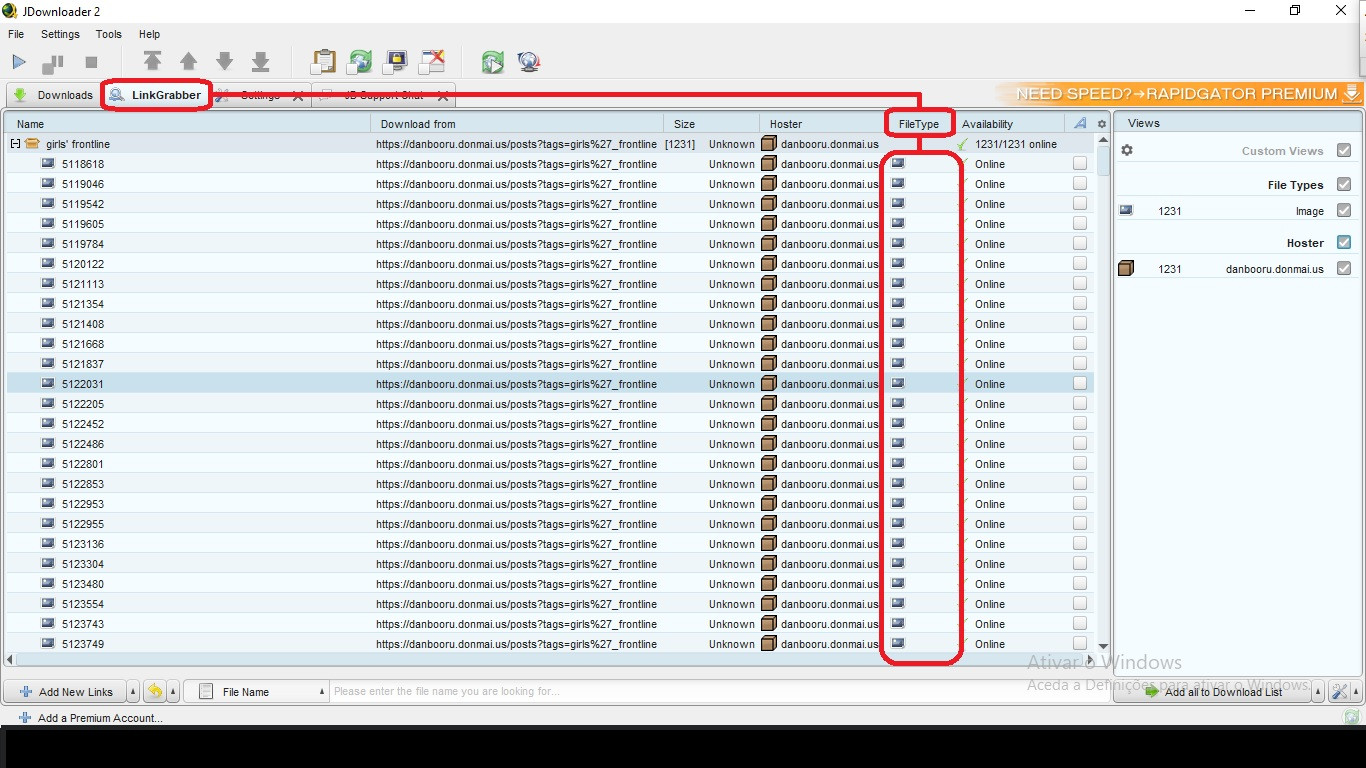Click the Move down arrow icon
This screenshot has height=768, width=1366.
224,62
